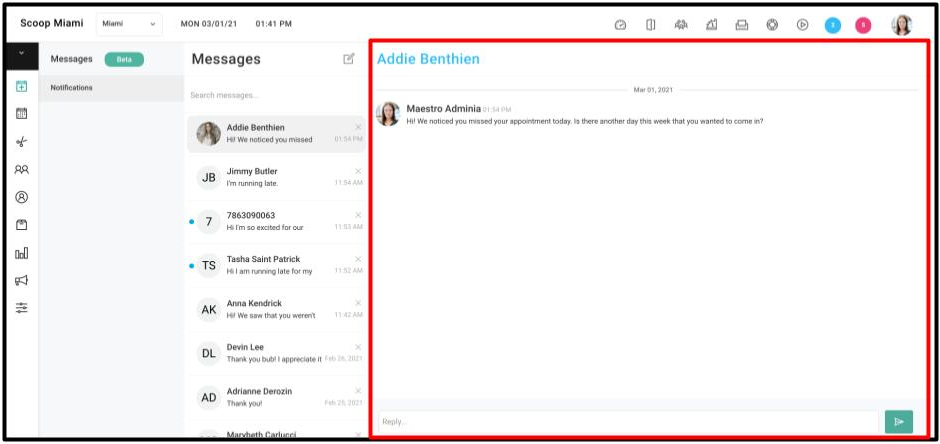Open the clients people icon in sidebar

22,170
